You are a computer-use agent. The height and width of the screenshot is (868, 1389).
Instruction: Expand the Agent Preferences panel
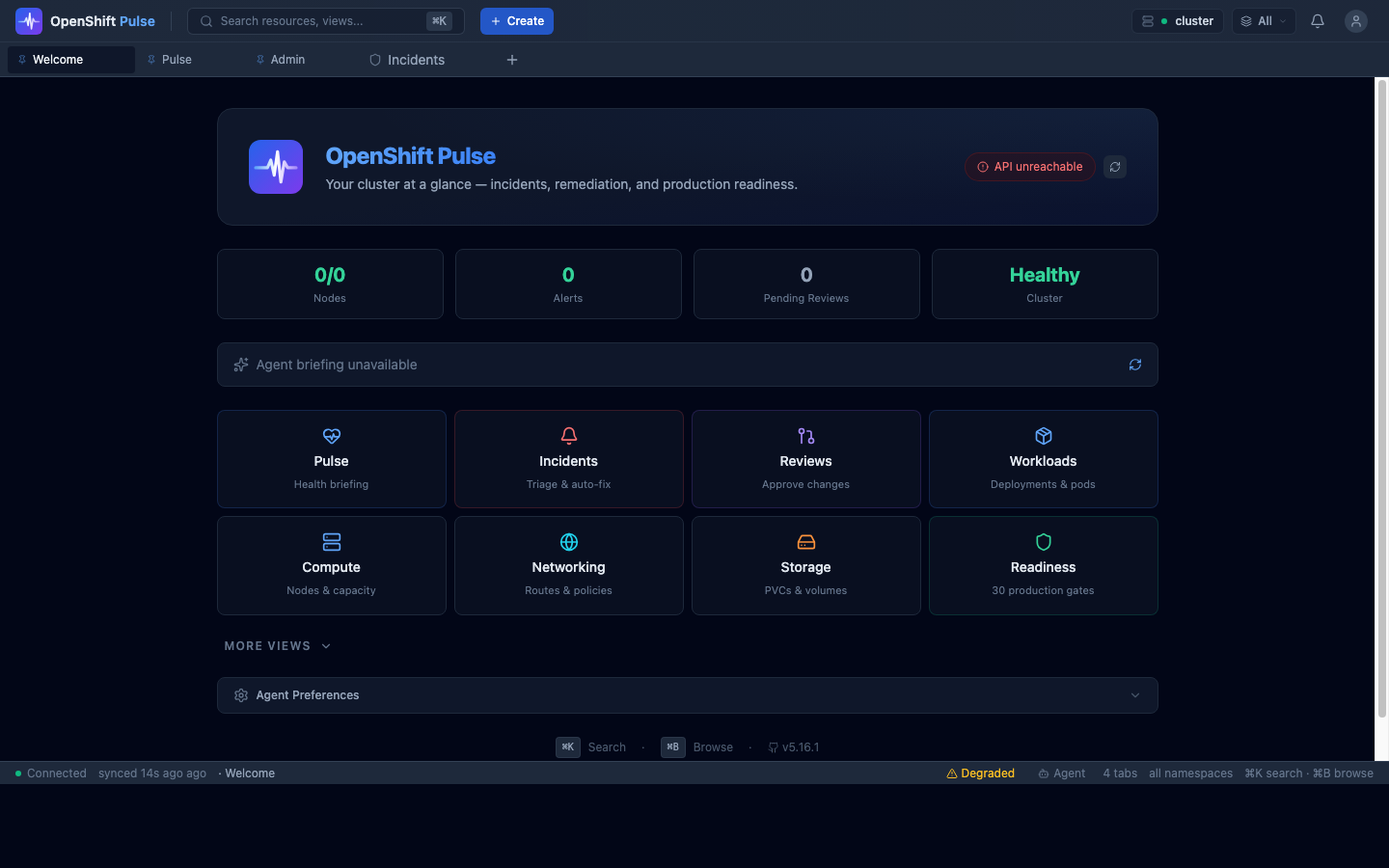(687, 695)
